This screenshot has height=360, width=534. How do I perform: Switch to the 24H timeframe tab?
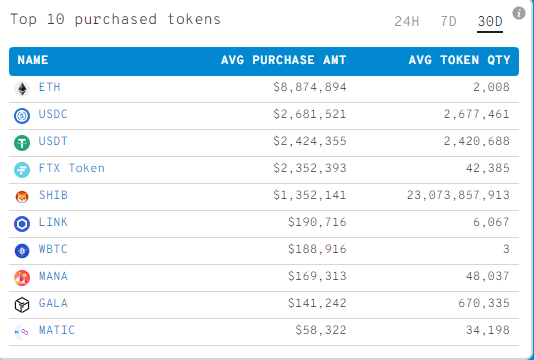click(407, 21)
